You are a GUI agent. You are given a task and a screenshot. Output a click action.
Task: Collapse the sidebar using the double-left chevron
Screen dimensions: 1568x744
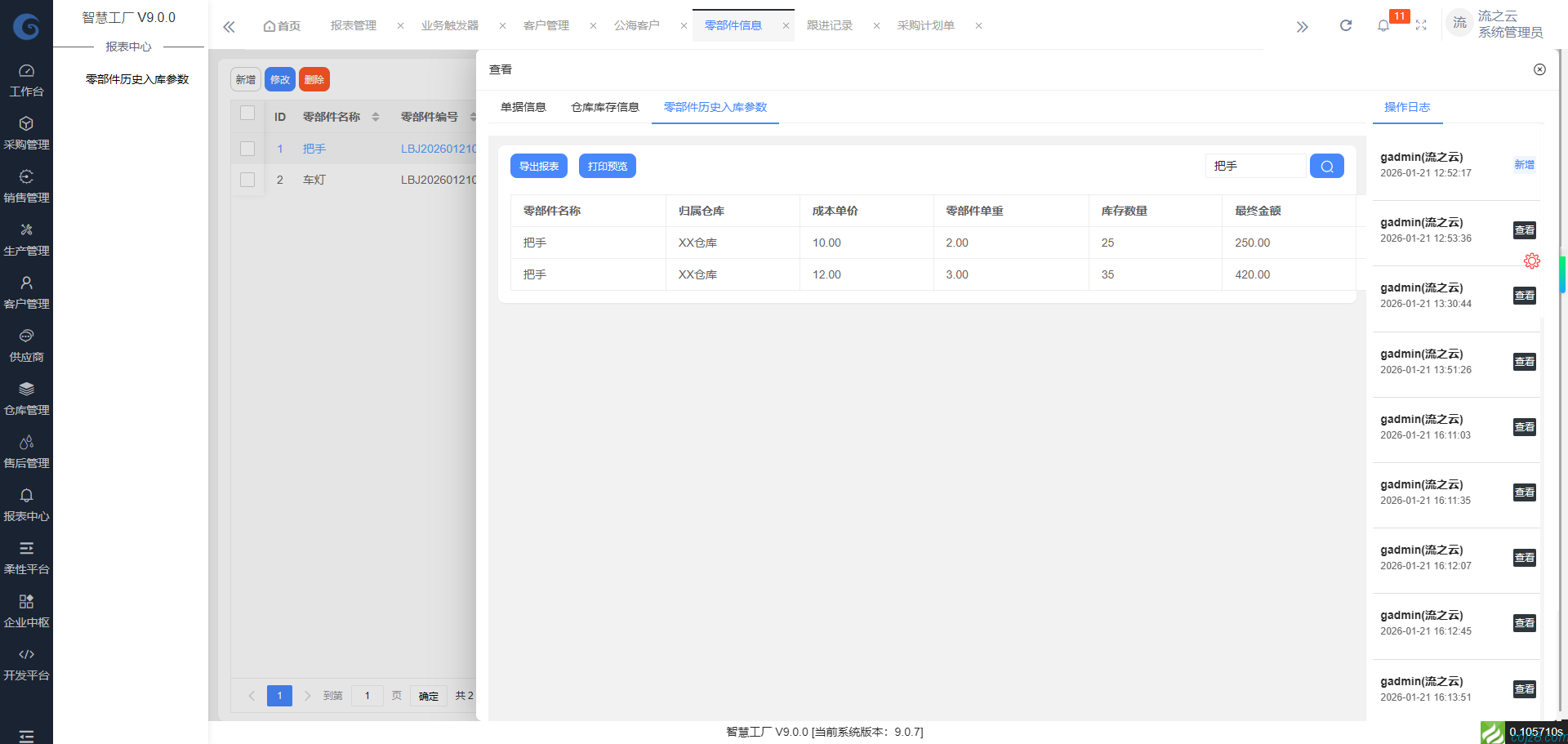pyautogui.click(x=229, y=26)
